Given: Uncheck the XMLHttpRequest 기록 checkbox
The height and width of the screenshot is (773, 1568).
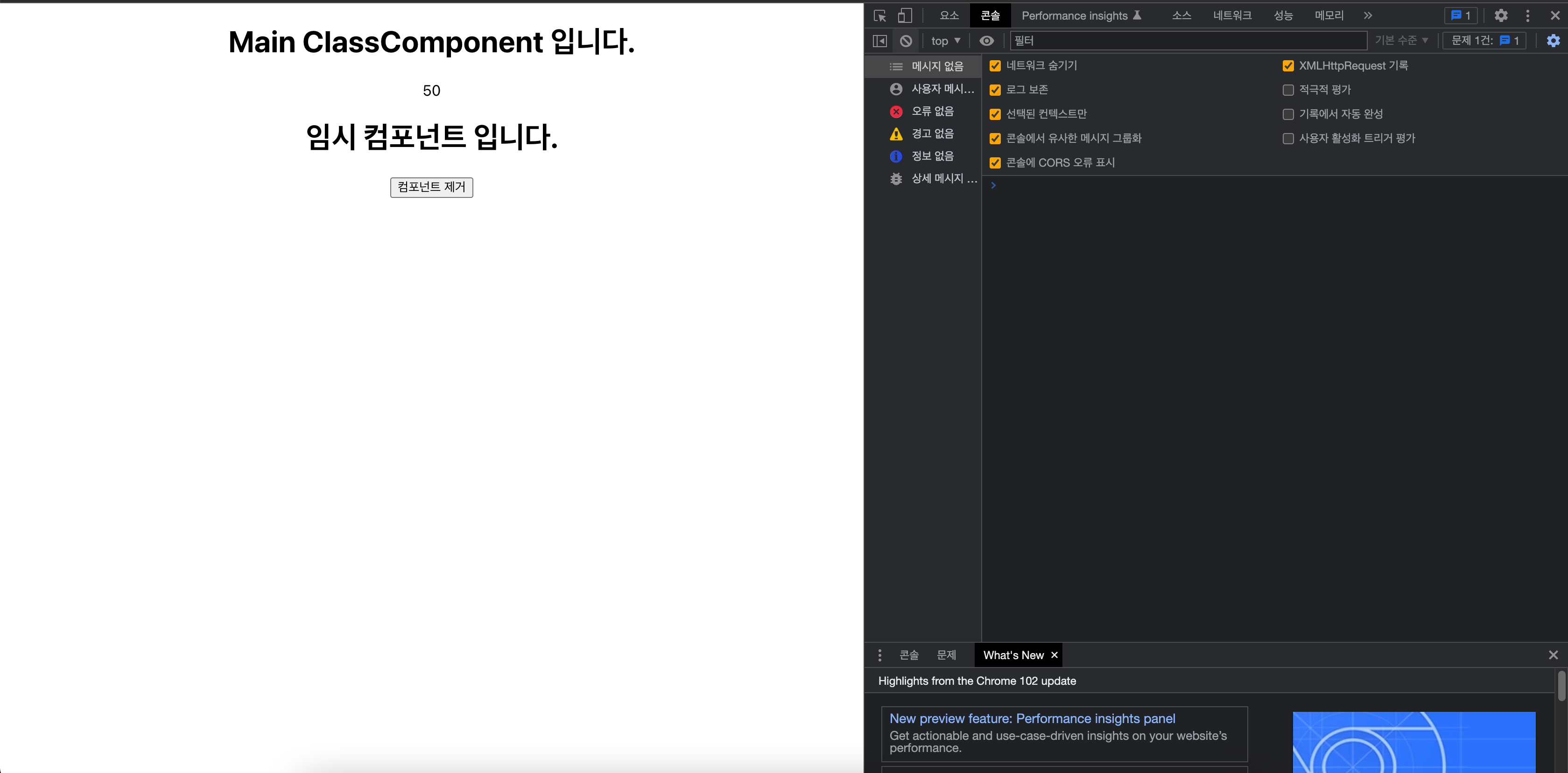Looking at the screenshot, I should 1288,66.
